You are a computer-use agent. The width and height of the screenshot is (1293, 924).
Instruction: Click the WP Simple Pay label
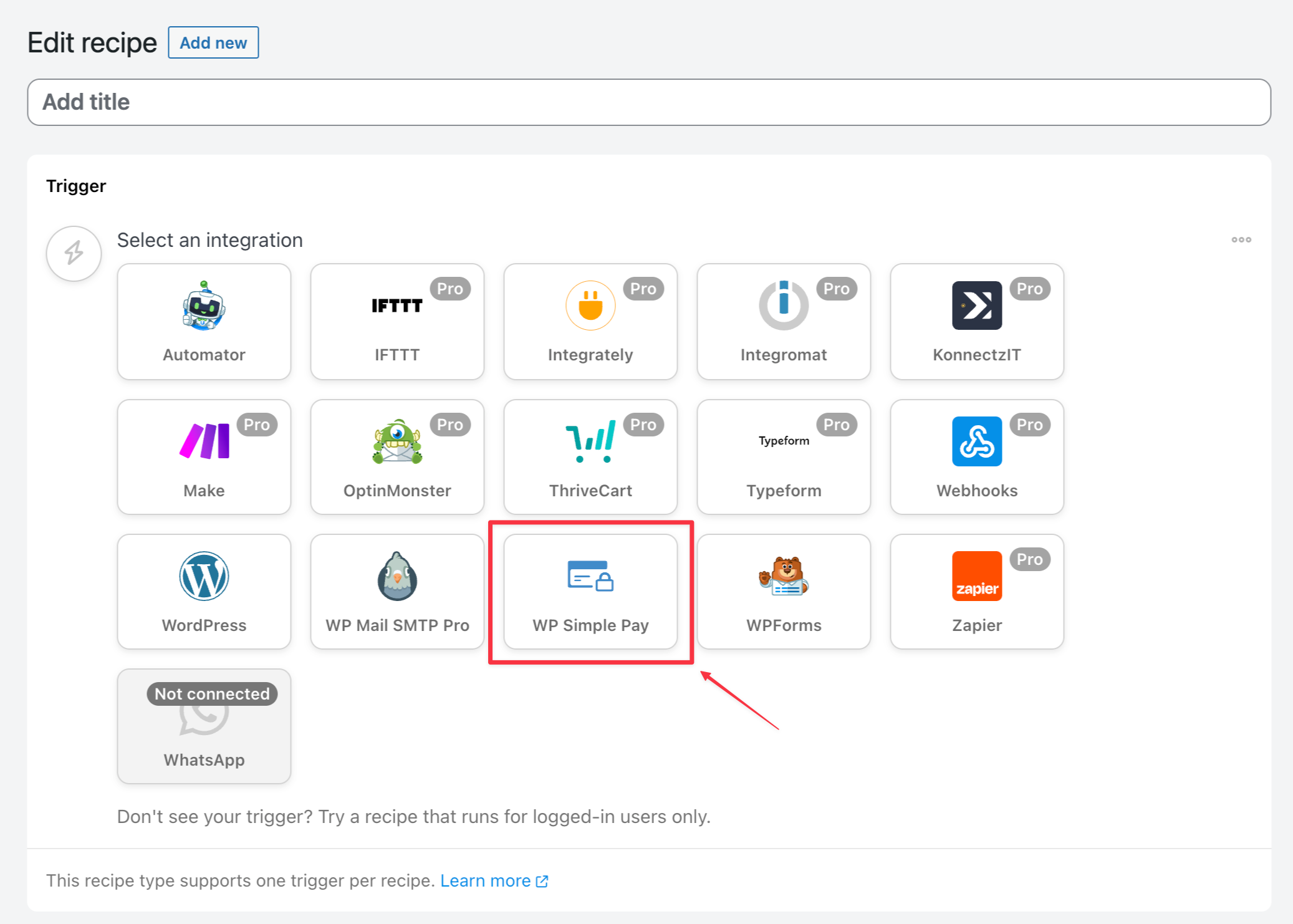pyautogui.click(x=590, y=625)
